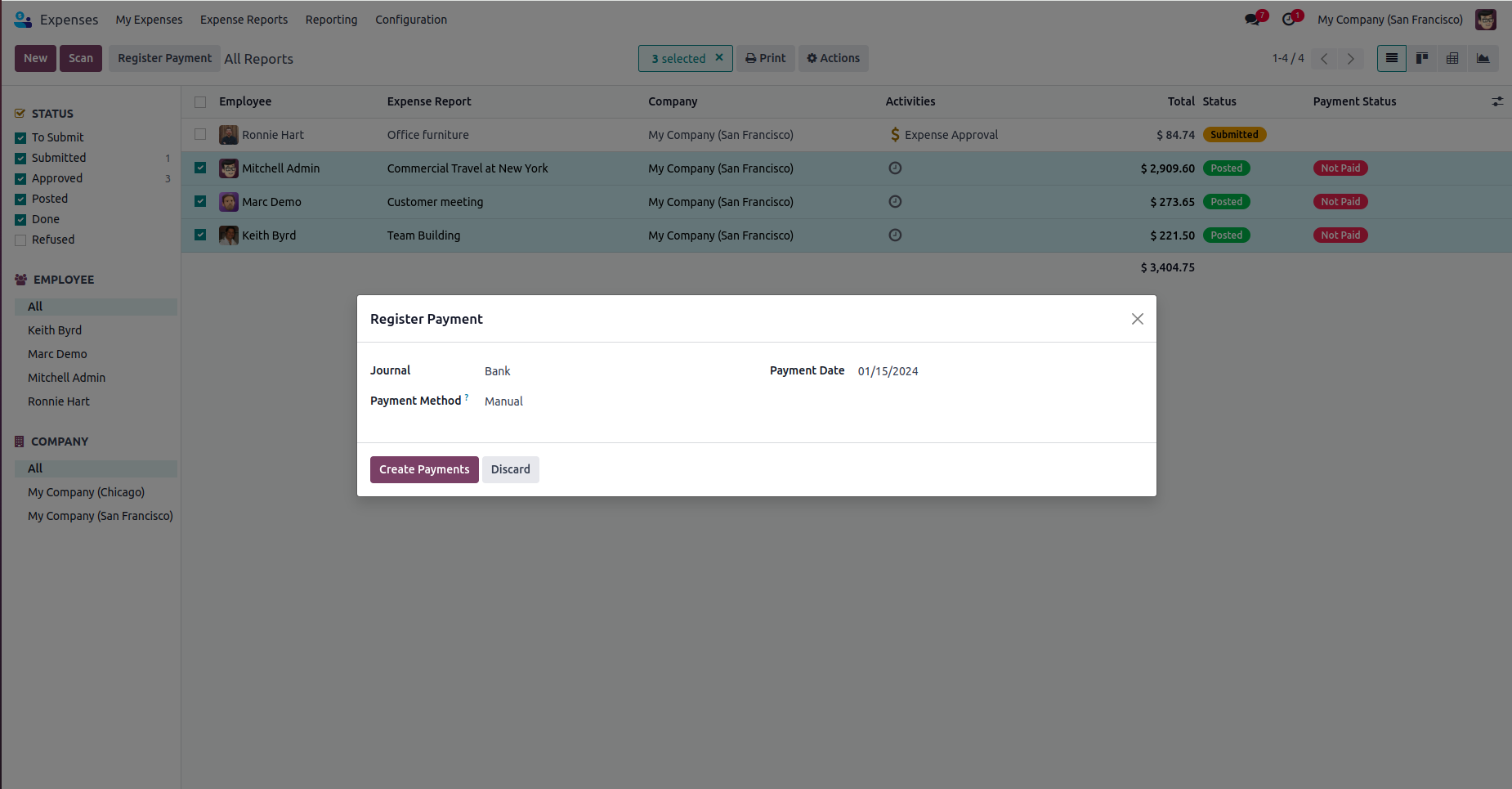Click the Commercial Travel at New York cell
This screenshot has height=789, width=1512.
[467, 168]
